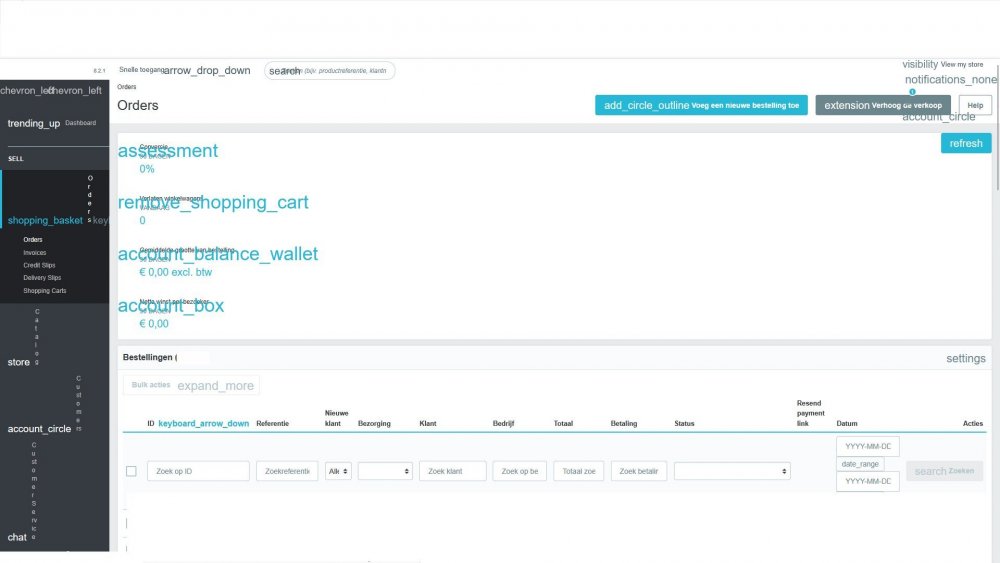The image size is (1000, 563).
Task: Click the visibility View my store icon
Action: coord(920,64)
